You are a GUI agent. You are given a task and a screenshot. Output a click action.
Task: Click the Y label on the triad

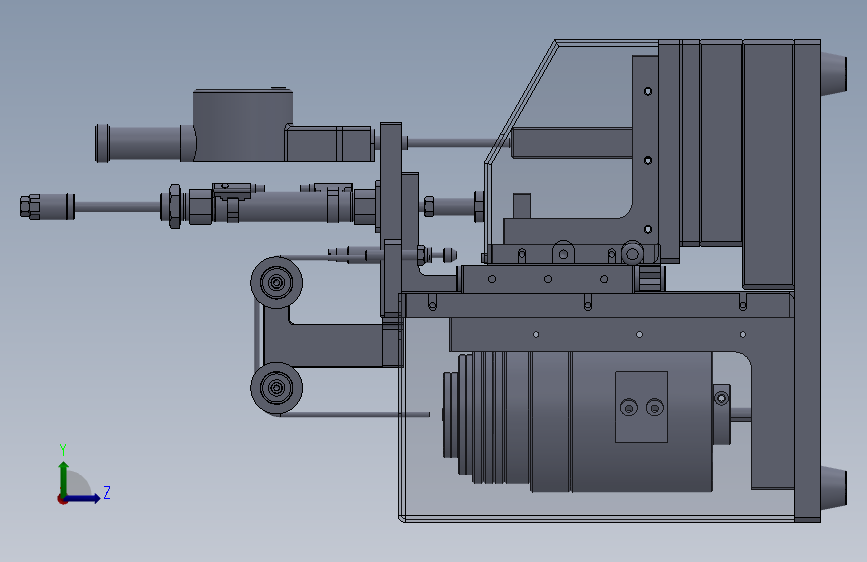[x=63, y=450]
